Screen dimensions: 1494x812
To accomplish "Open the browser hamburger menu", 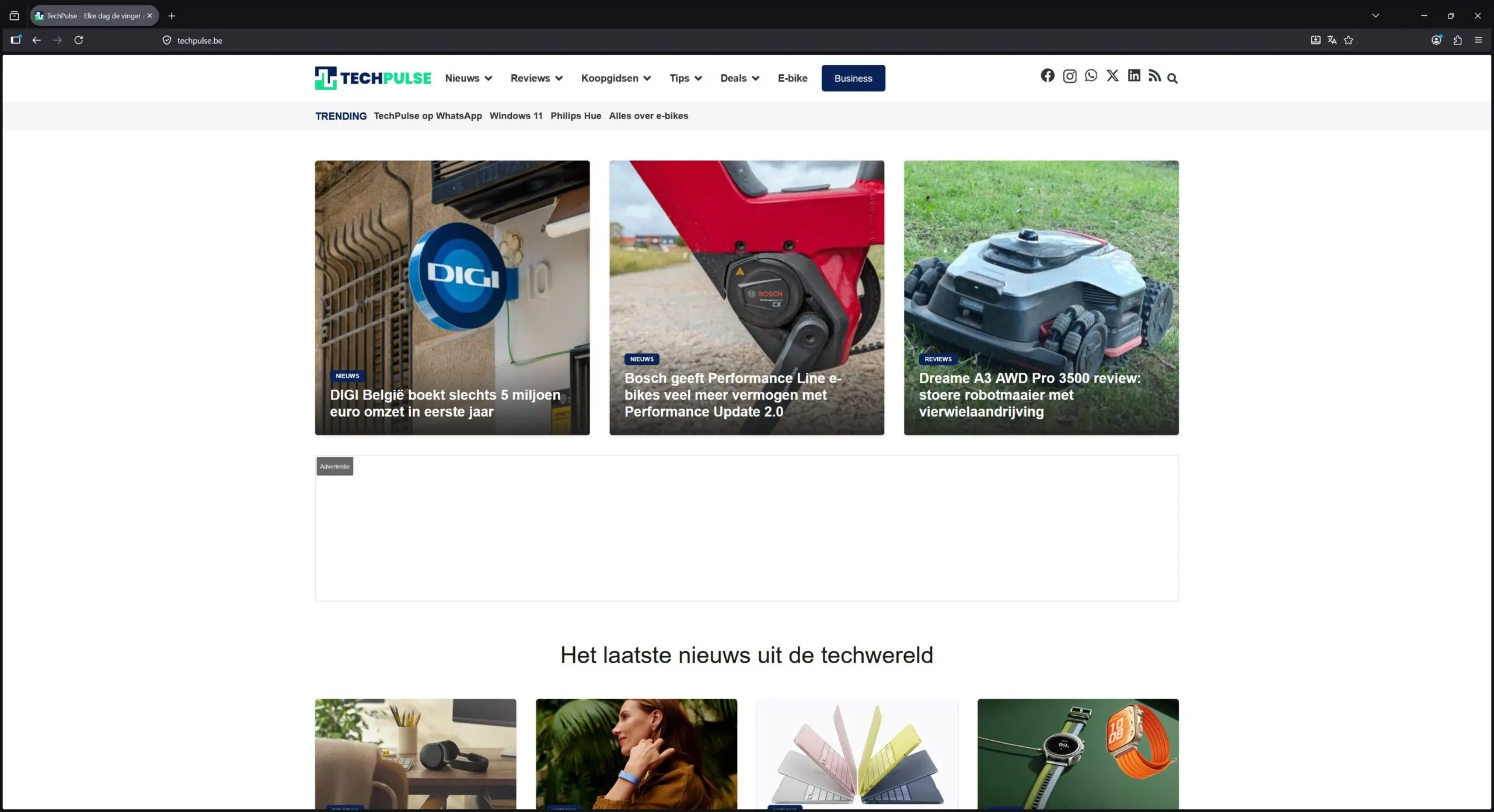I will (1478, 40).
